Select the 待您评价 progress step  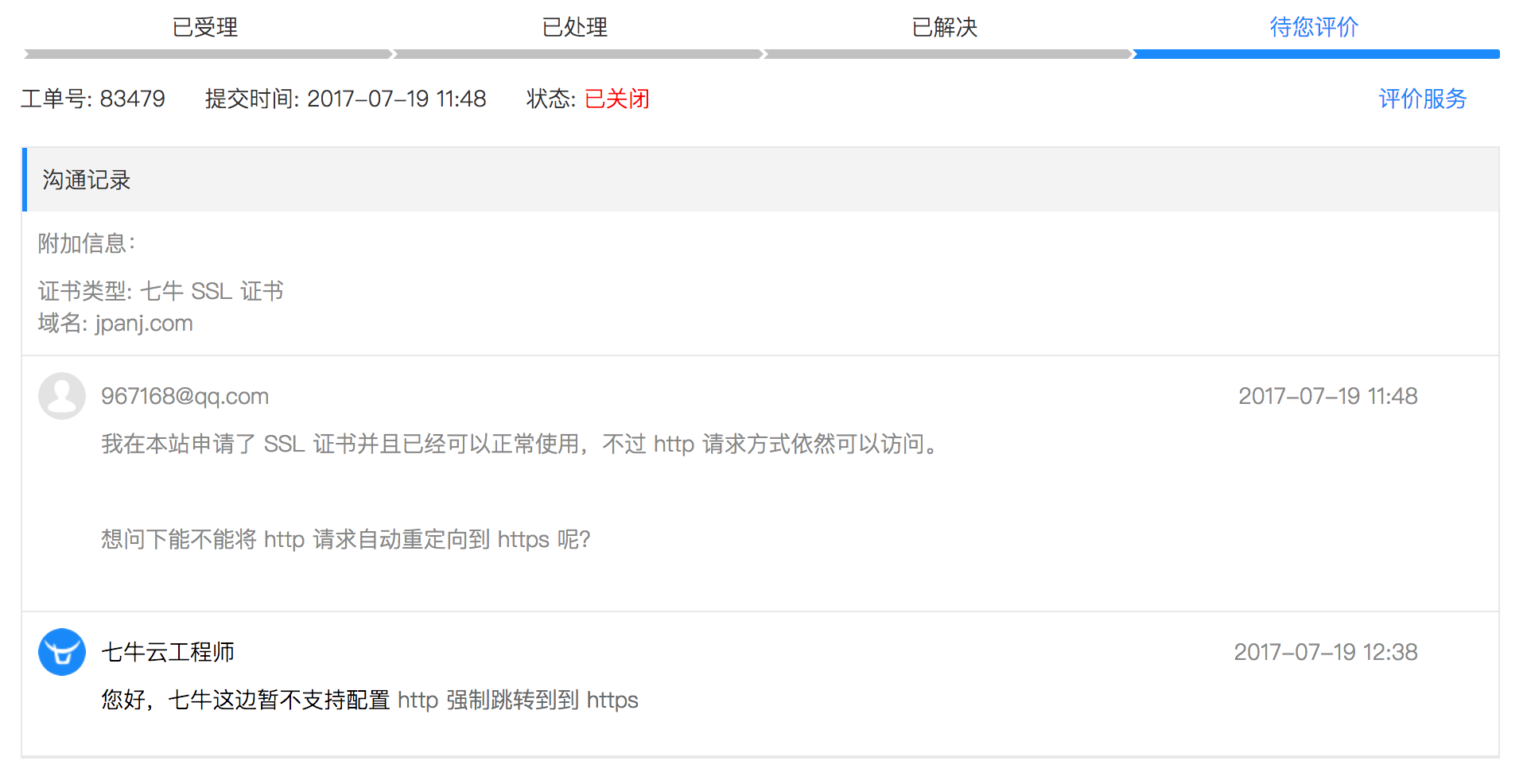[x=1314, y=27]
